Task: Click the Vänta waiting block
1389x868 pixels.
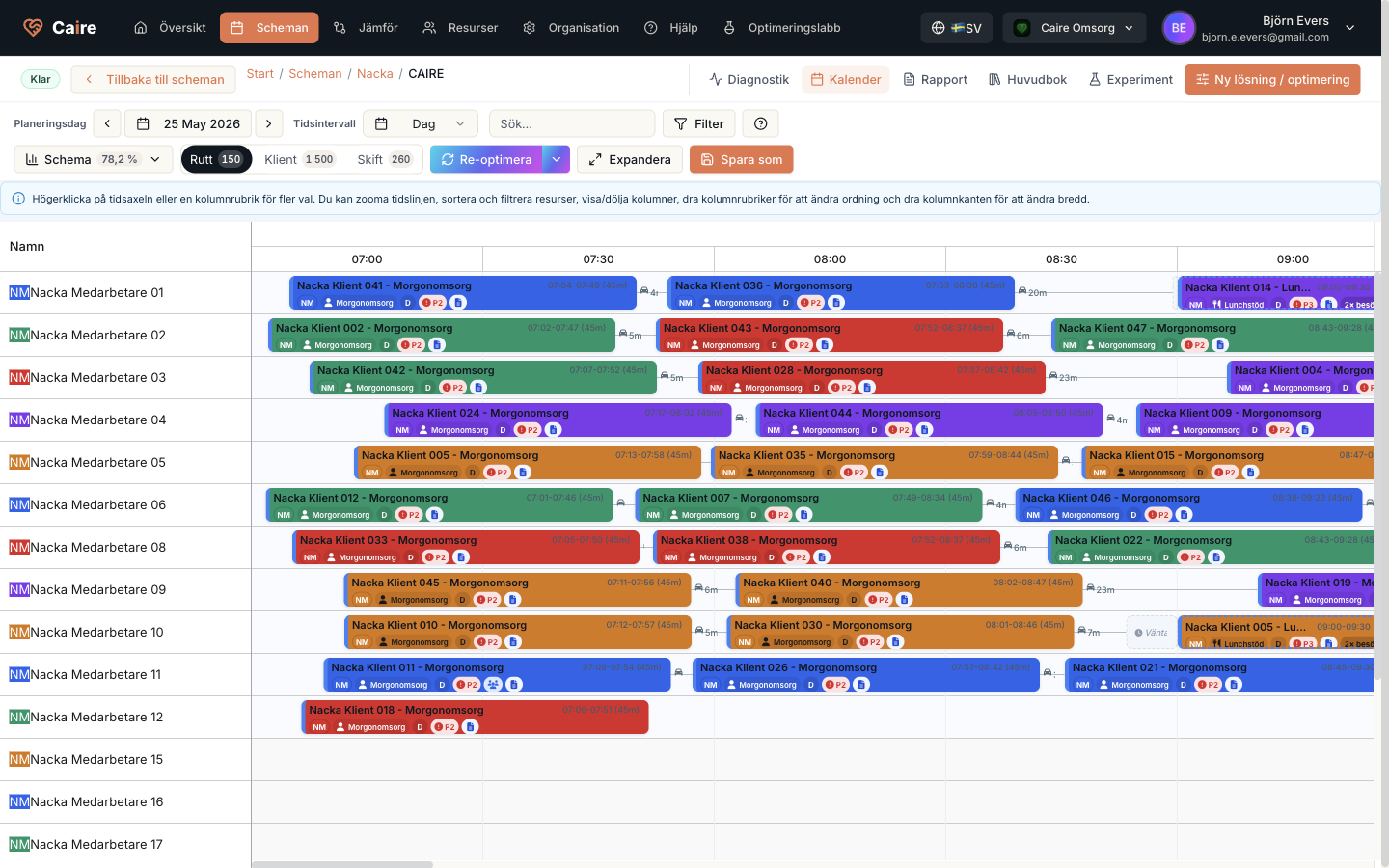Action: 1151,633
